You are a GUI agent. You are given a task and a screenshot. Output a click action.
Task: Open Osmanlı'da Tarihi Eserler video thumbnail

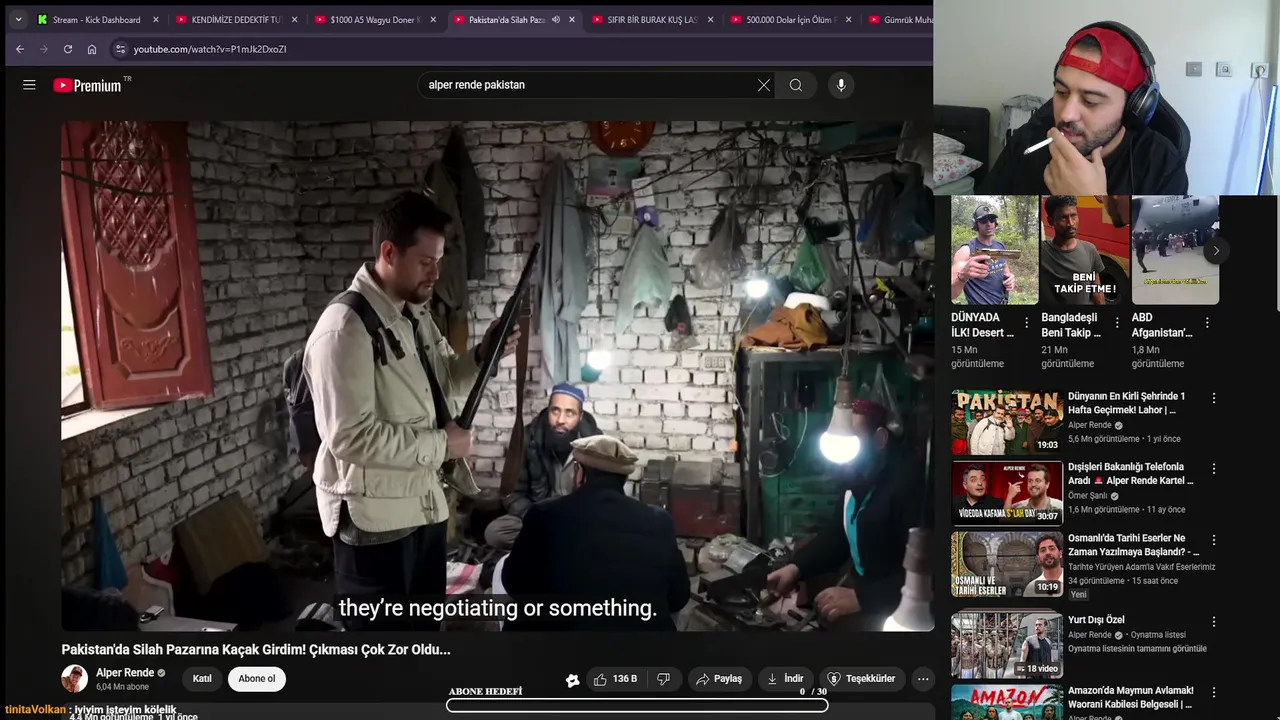[1007, 564]
